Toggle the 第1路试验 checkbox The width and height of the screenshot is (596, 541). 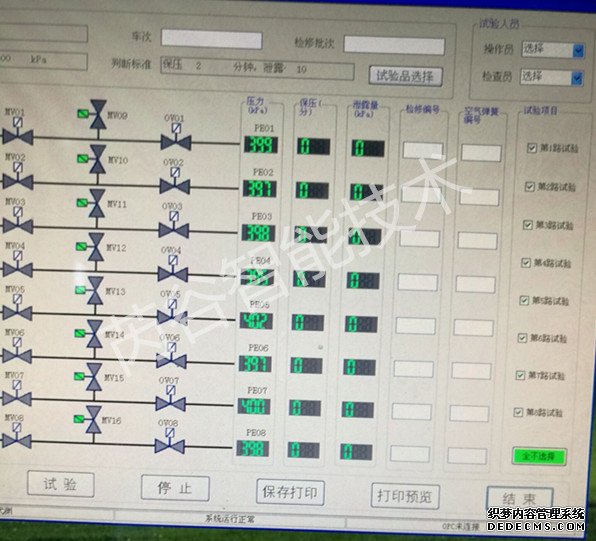(x=532, y=148)
